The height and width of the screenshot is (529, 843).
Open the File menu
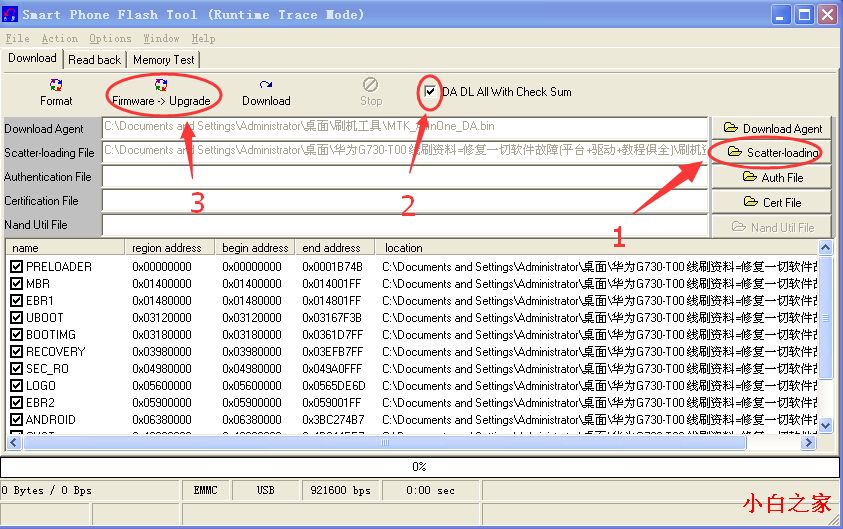(17, 38)
